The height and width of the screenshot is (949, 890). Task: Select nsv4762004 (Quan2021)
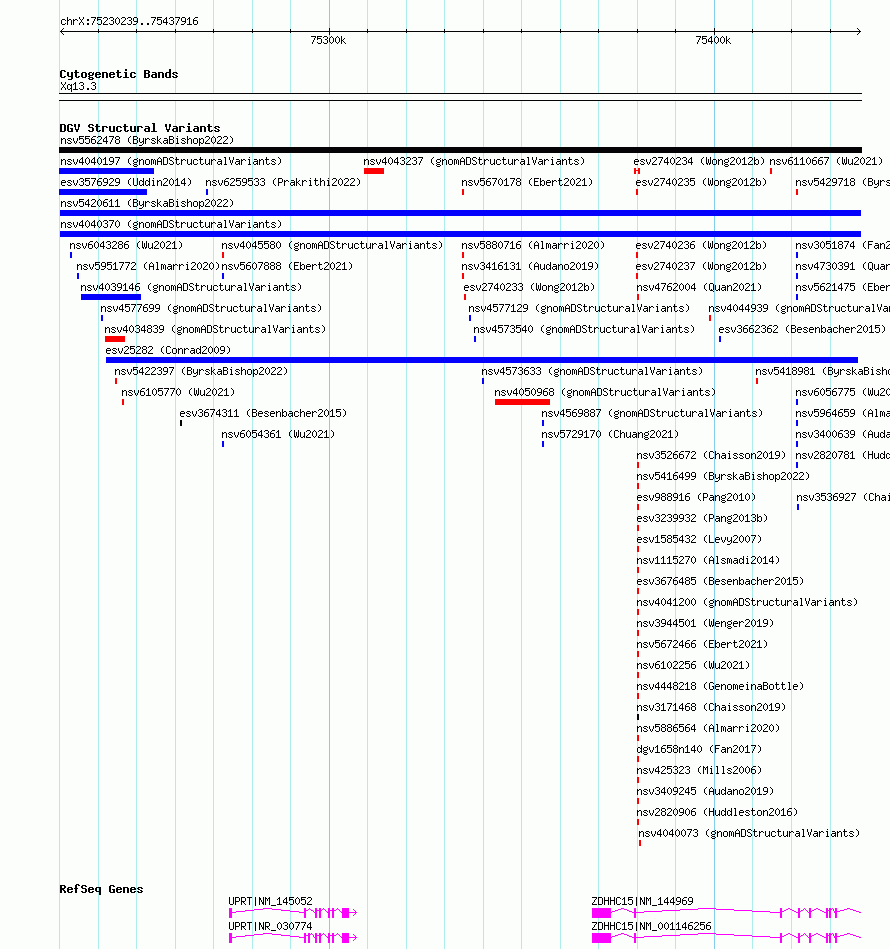click(699, 287)
